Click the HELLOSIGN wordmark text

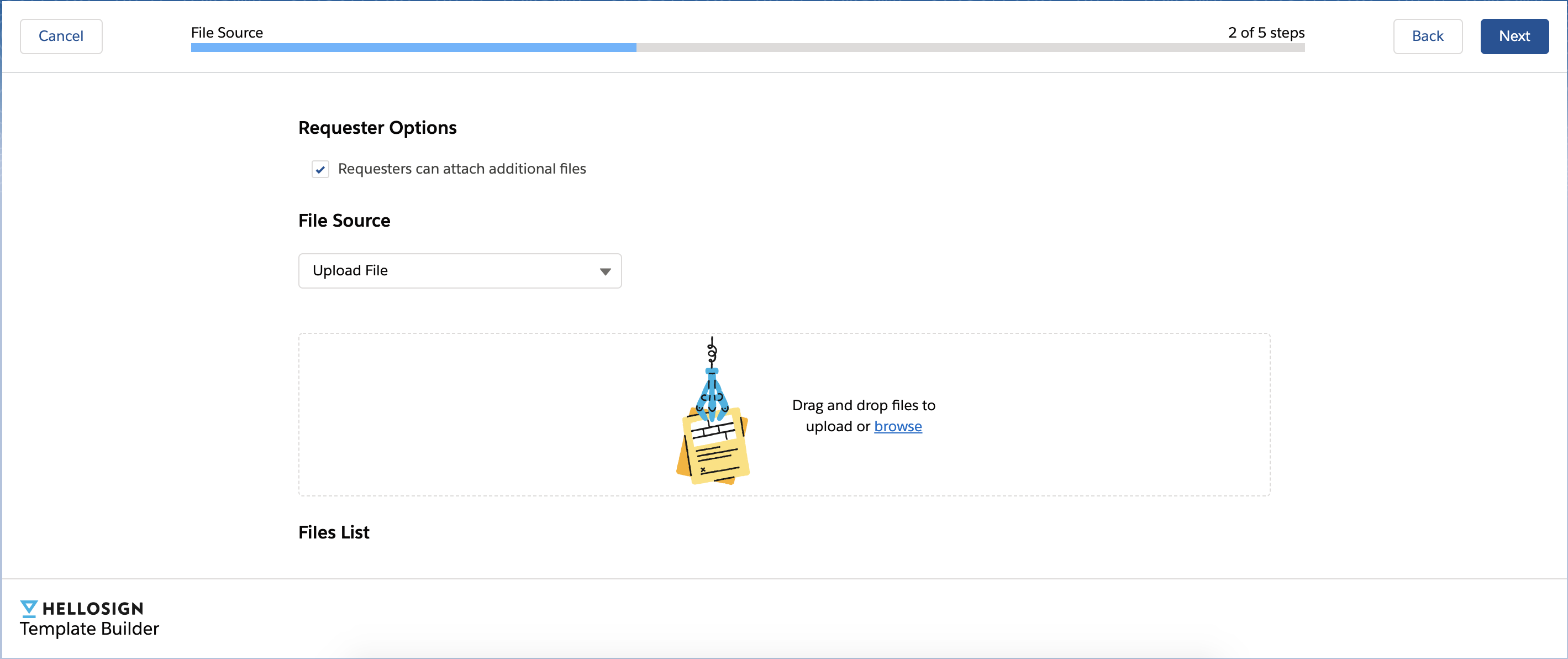(x=92, y=608)
